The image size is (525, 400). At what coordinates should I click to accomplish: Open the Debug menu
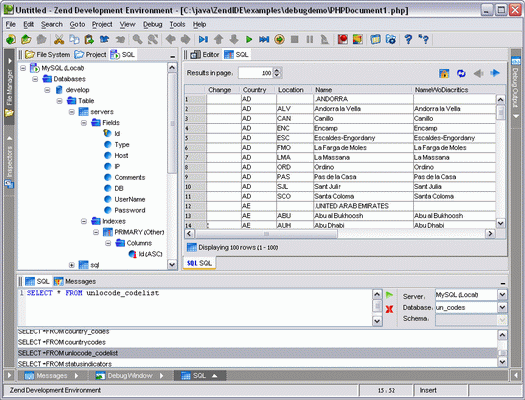[x=153, y=24]
